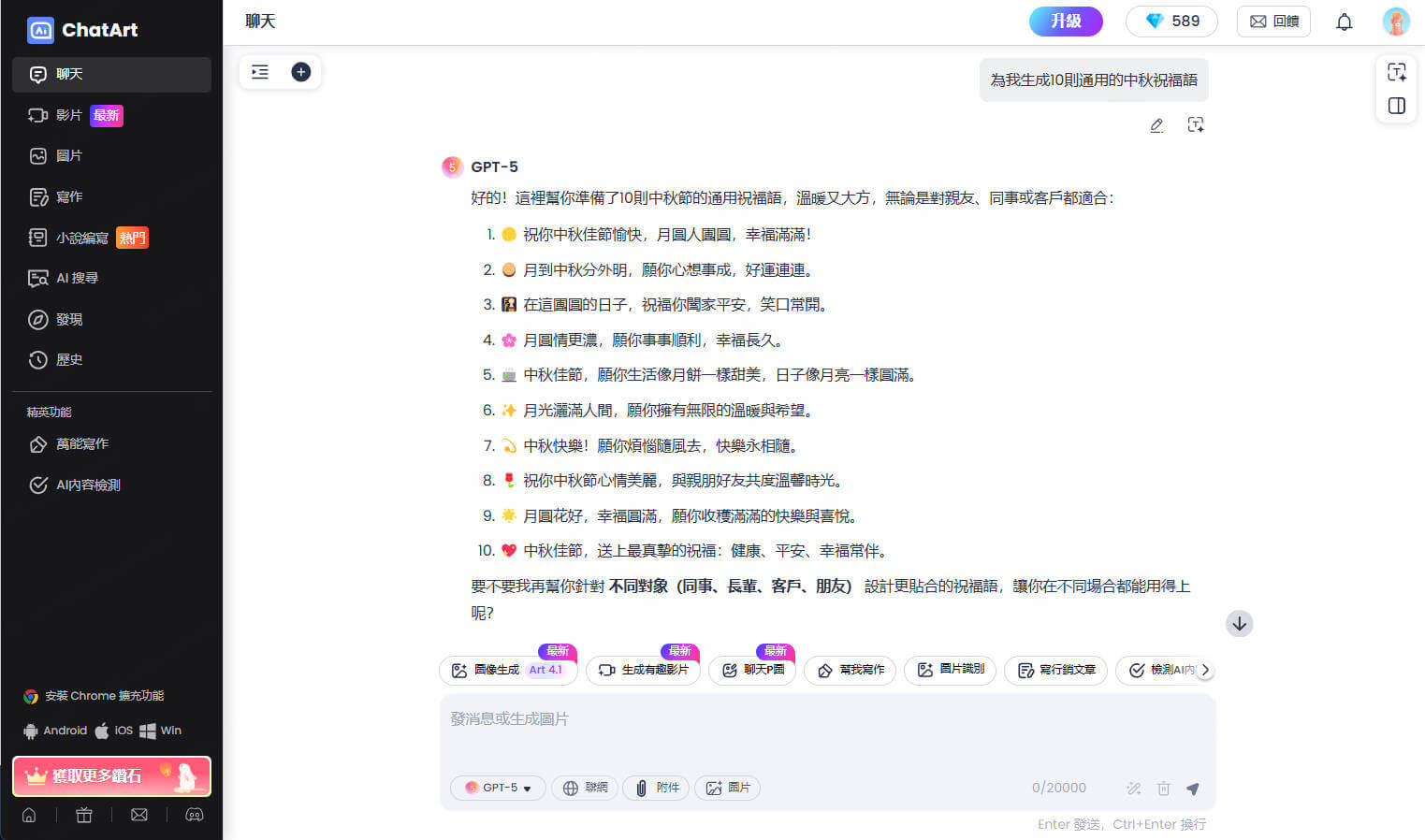The height and width of the screenshot is (840, 1425).
Task: Click the prompt enhance magic wand icon
Action: coord(1134,789)
